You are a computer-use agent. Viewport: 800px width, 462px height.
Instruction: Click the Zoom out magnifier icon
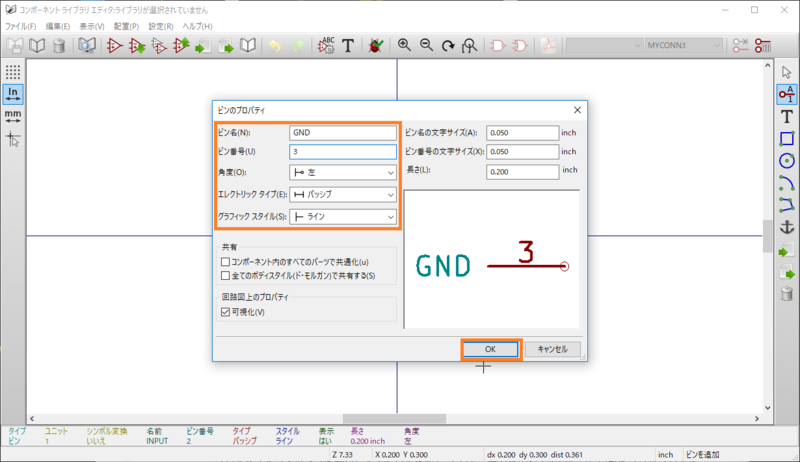point(426,45)
